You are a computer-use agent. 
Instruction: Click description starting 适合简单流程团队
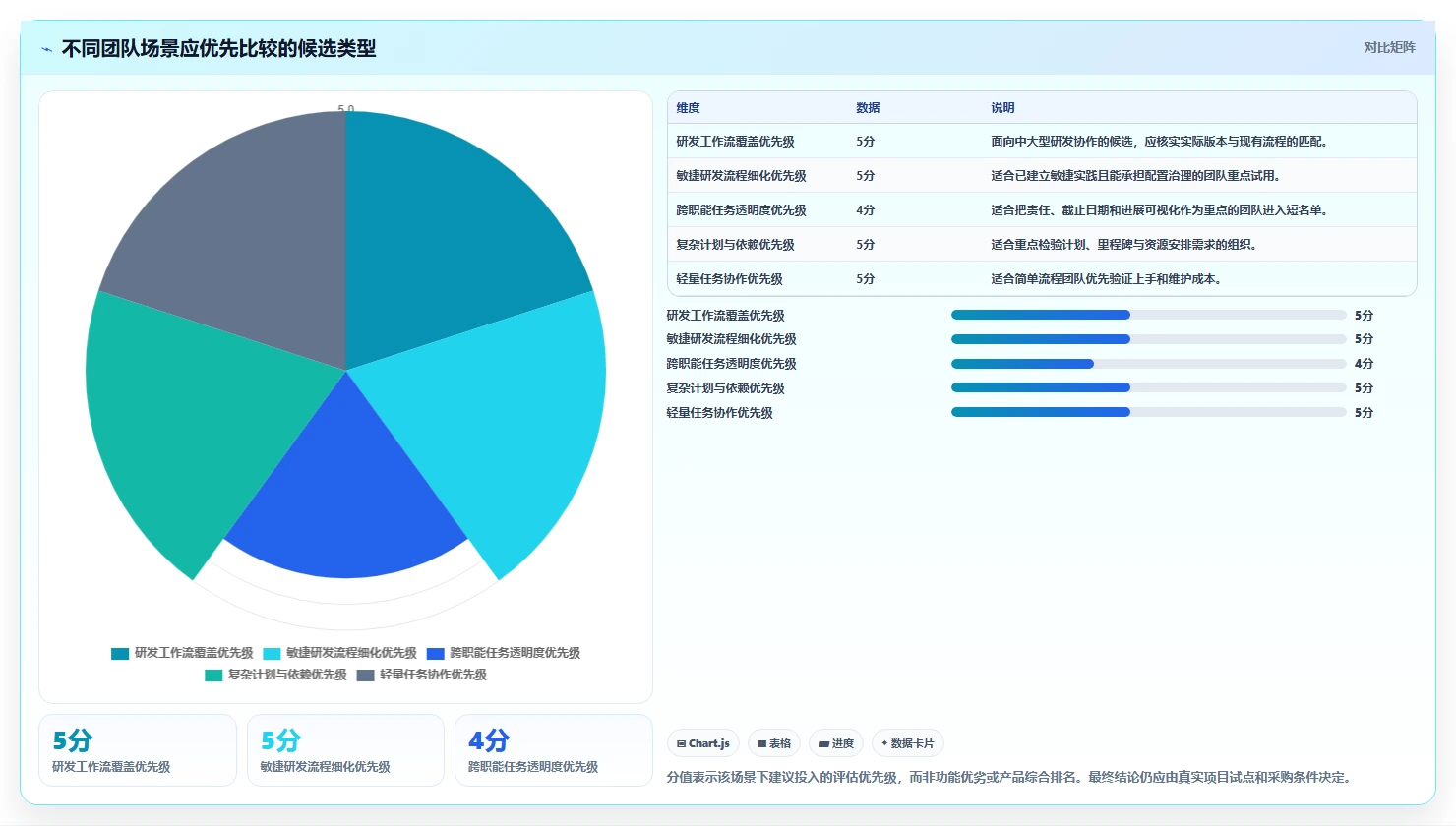point(1107,279)
